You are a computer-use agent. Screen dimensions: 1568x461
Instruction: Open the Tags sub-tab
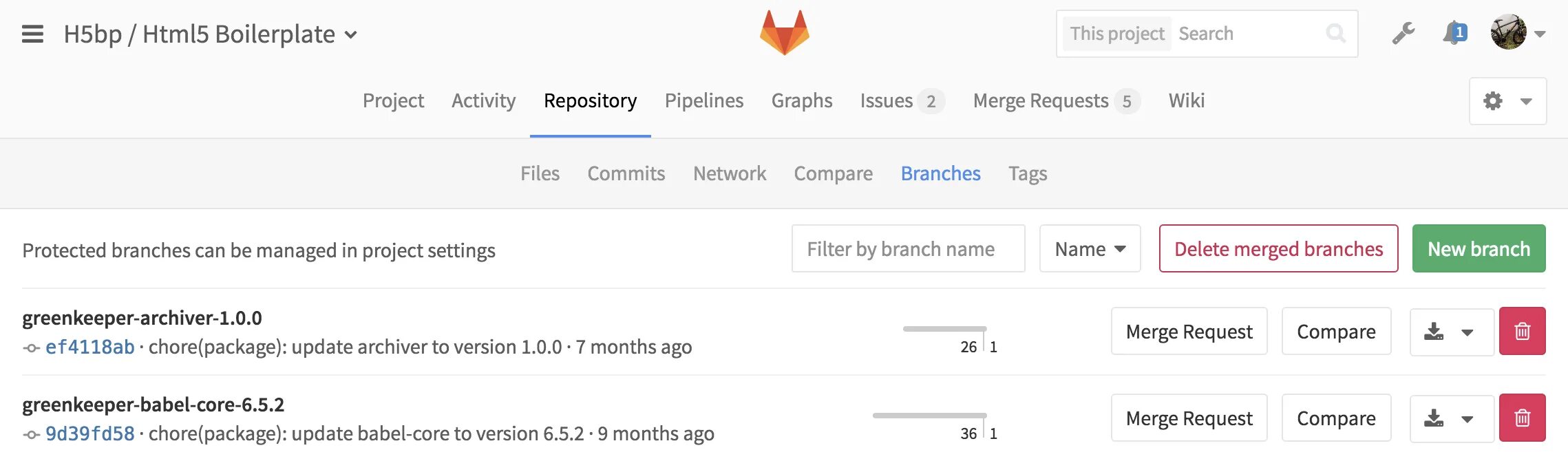pos(1027,173)
